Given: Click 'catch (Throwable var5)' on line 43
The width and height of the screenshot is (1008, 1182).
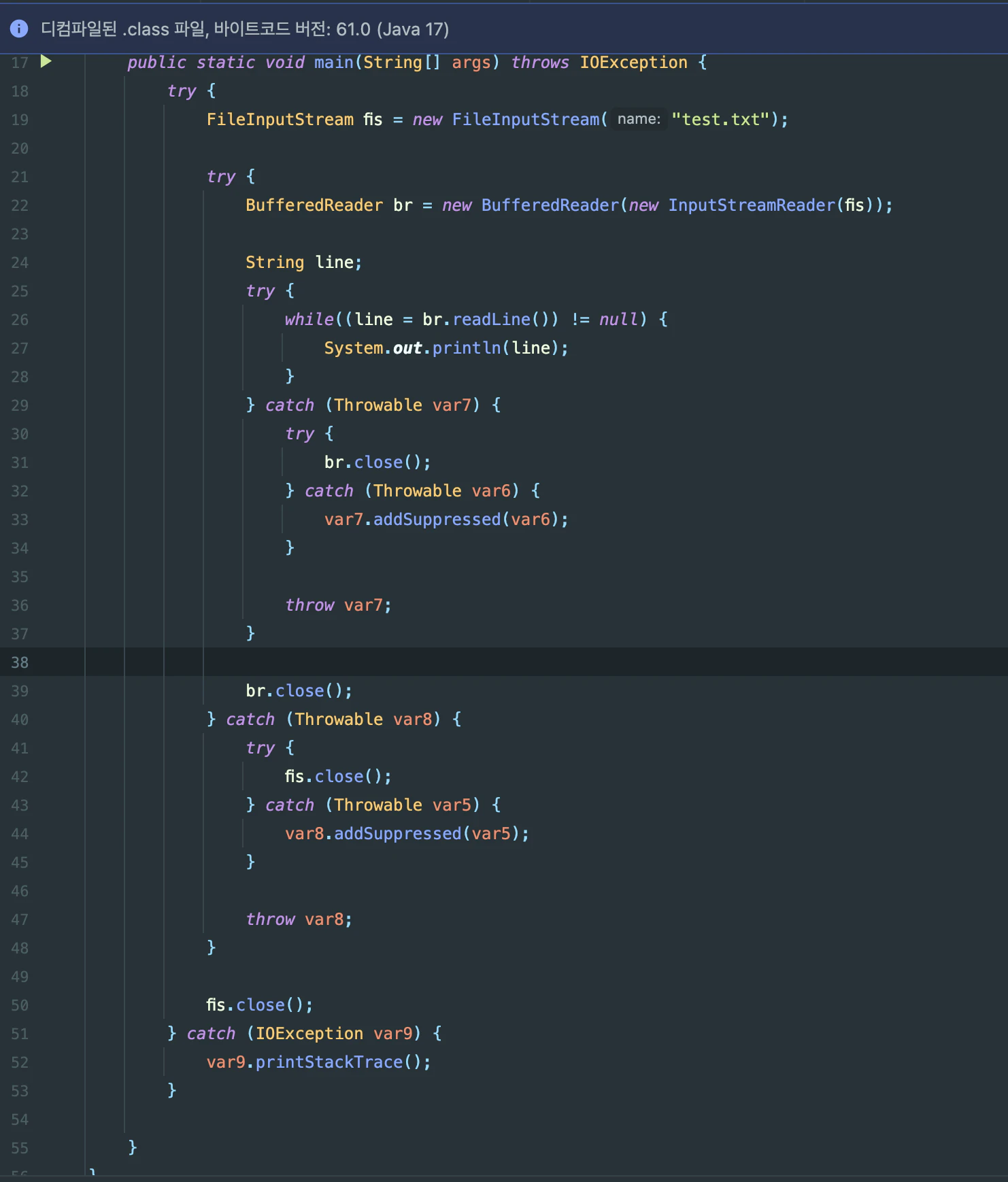Looking at the screenshot, I should (373, 805).
